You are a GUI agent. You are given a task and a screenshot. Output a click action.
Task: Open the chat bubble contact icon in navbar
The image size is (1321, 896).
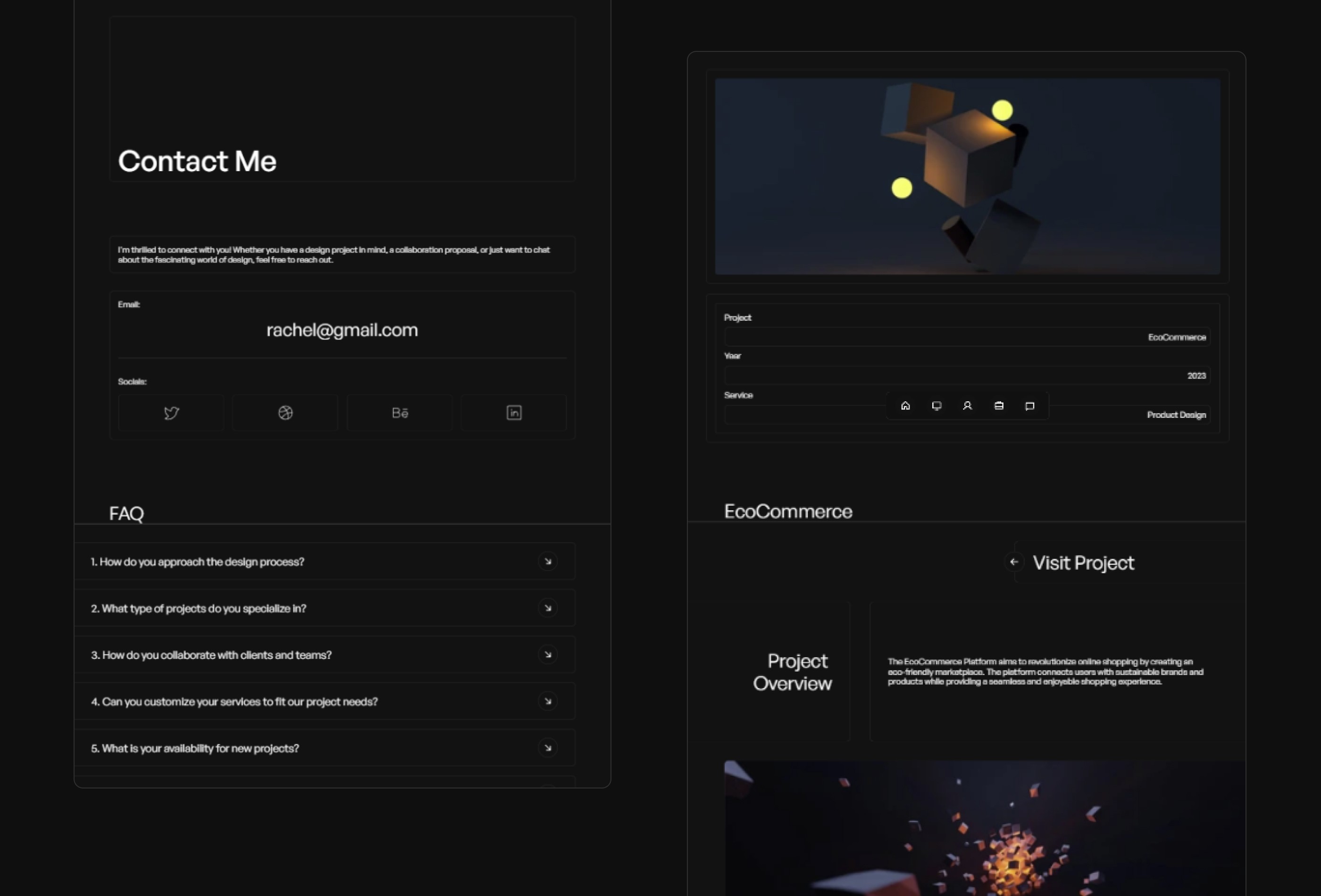[x=1030, y=406]
